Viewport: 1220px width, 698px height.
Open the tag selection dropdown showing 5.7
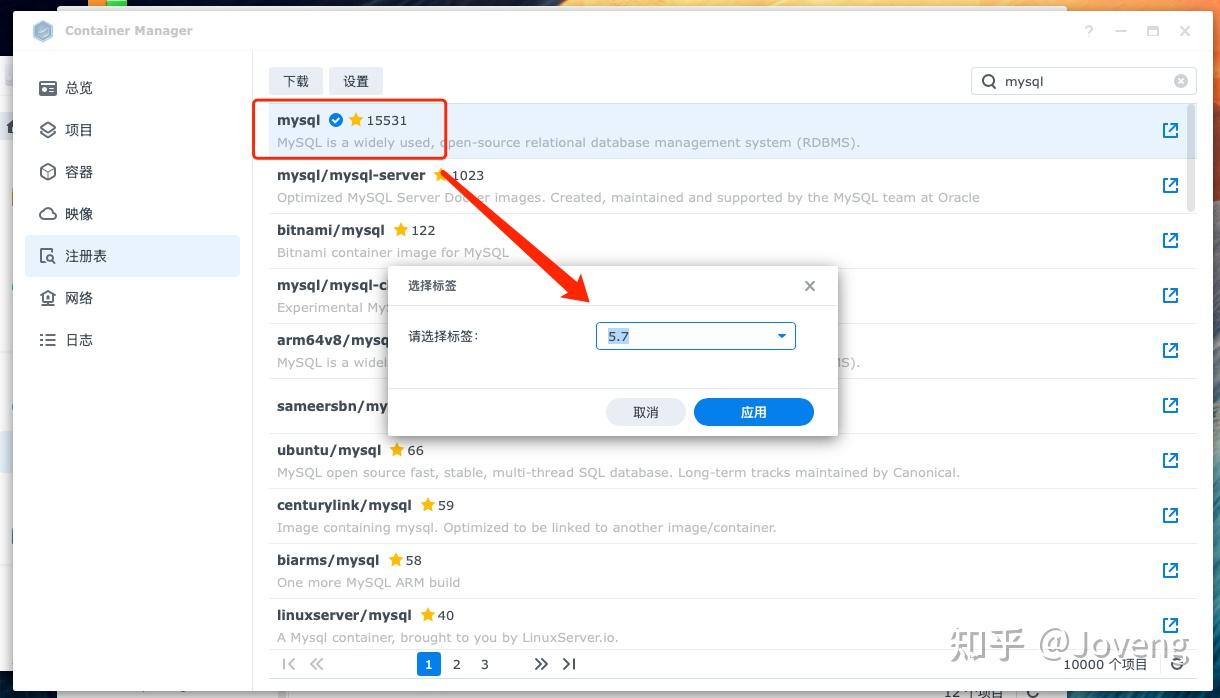[x=781, y=336]
